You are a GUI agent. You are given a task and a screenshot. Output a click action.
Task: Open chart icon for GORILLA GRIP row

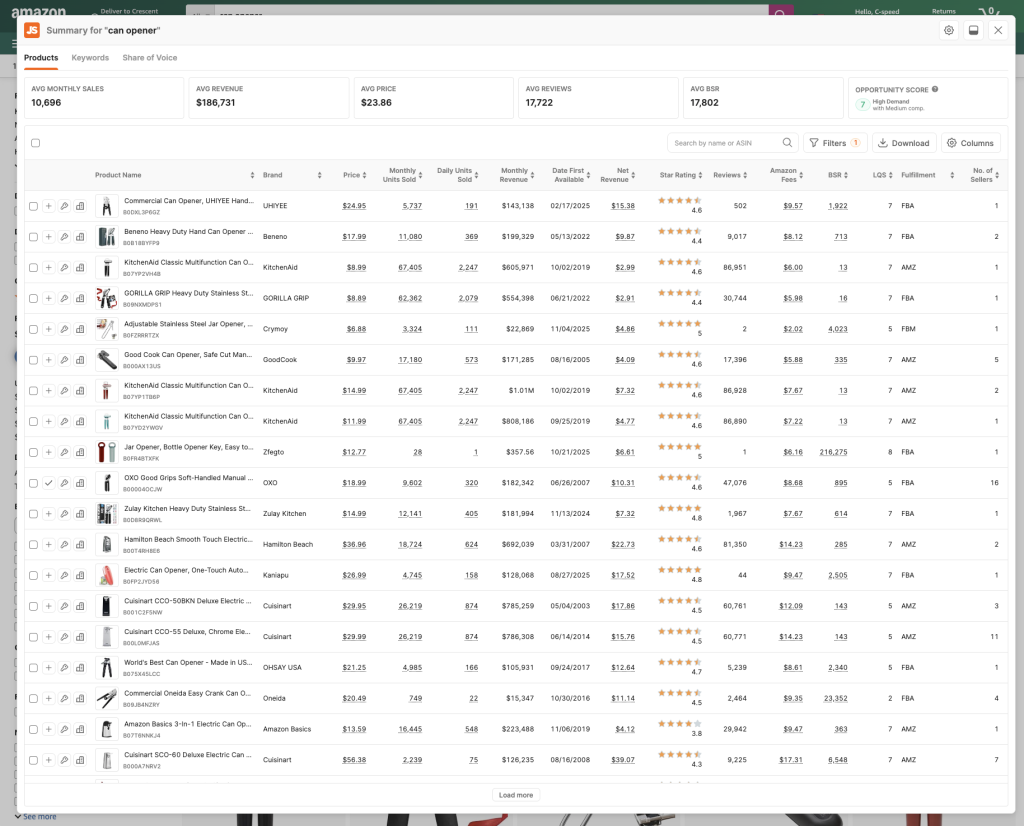80,299
